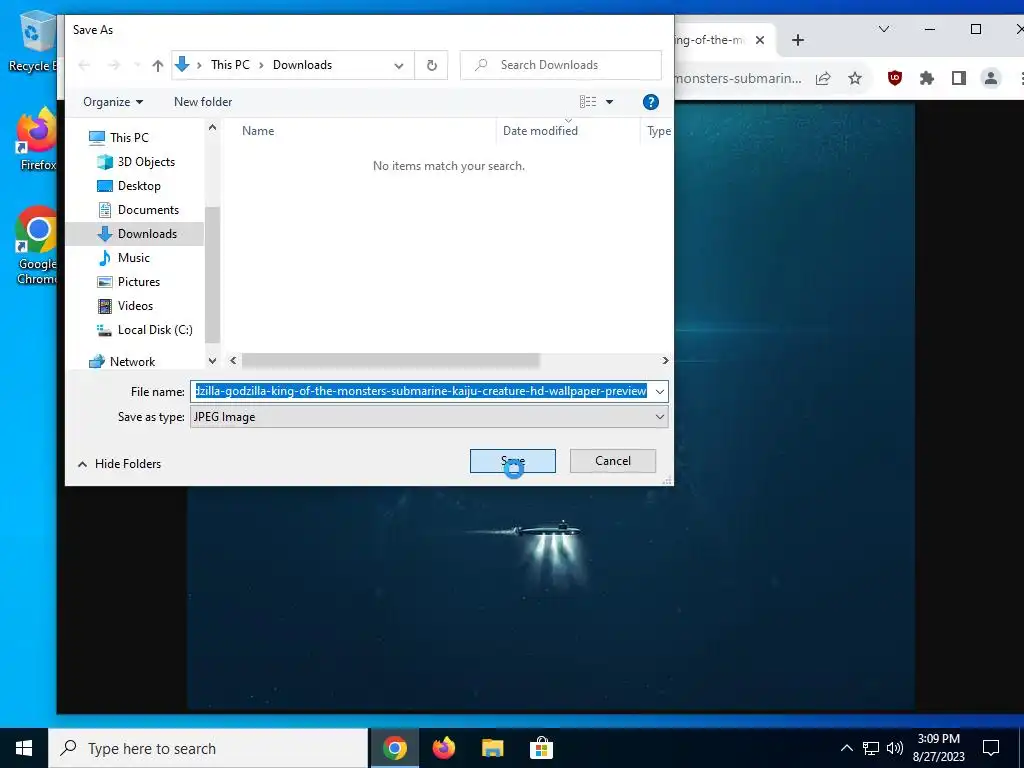Sort files by Date modified column
1024x768 pixels.
click(540, 131)
